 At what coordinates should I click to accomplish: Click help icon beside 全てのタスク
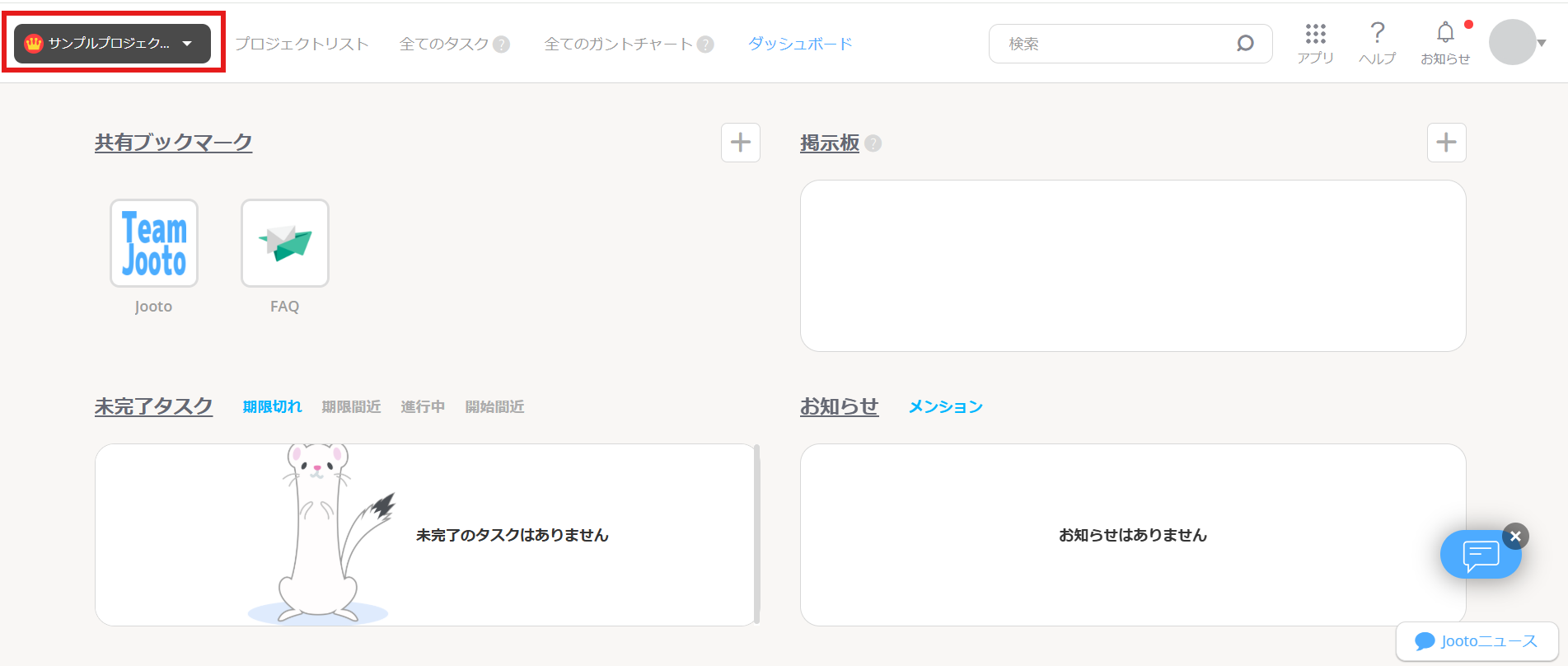point(501,45)
